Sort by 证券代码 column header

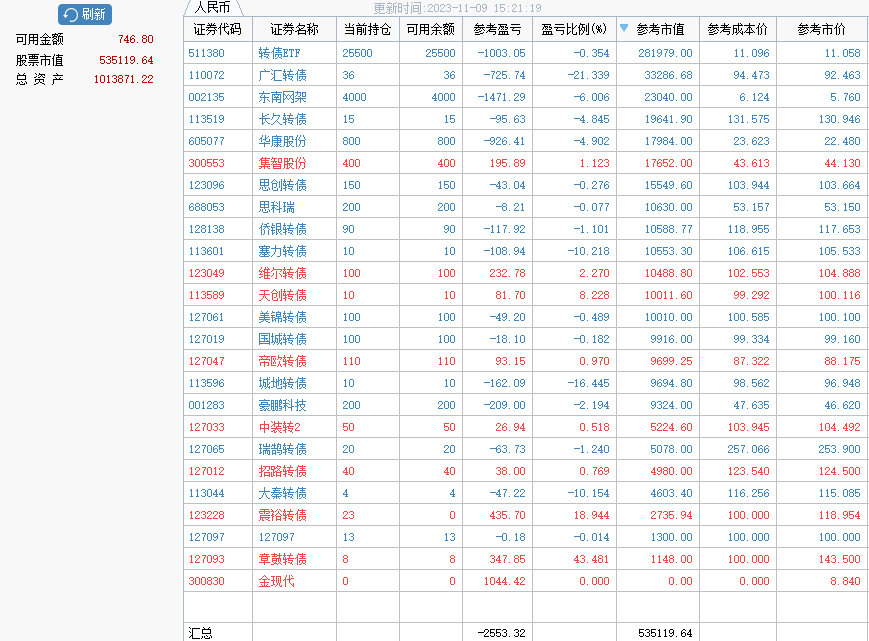(x=218, y=29)
